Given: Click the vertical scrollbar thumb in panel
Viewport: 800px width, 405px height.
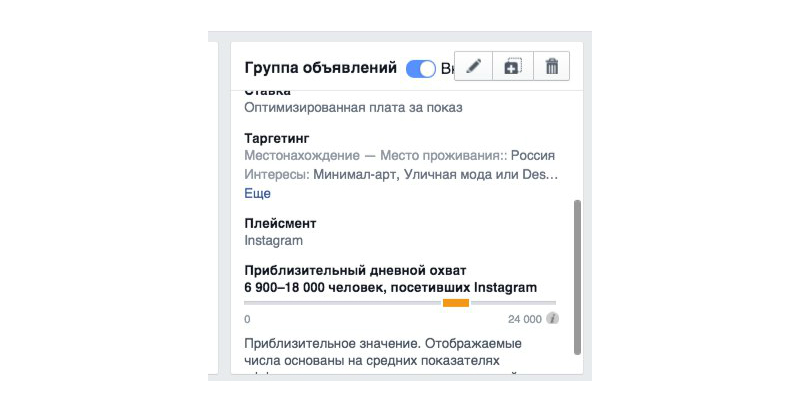Looking at the screenshot, I should coord(577,277).
